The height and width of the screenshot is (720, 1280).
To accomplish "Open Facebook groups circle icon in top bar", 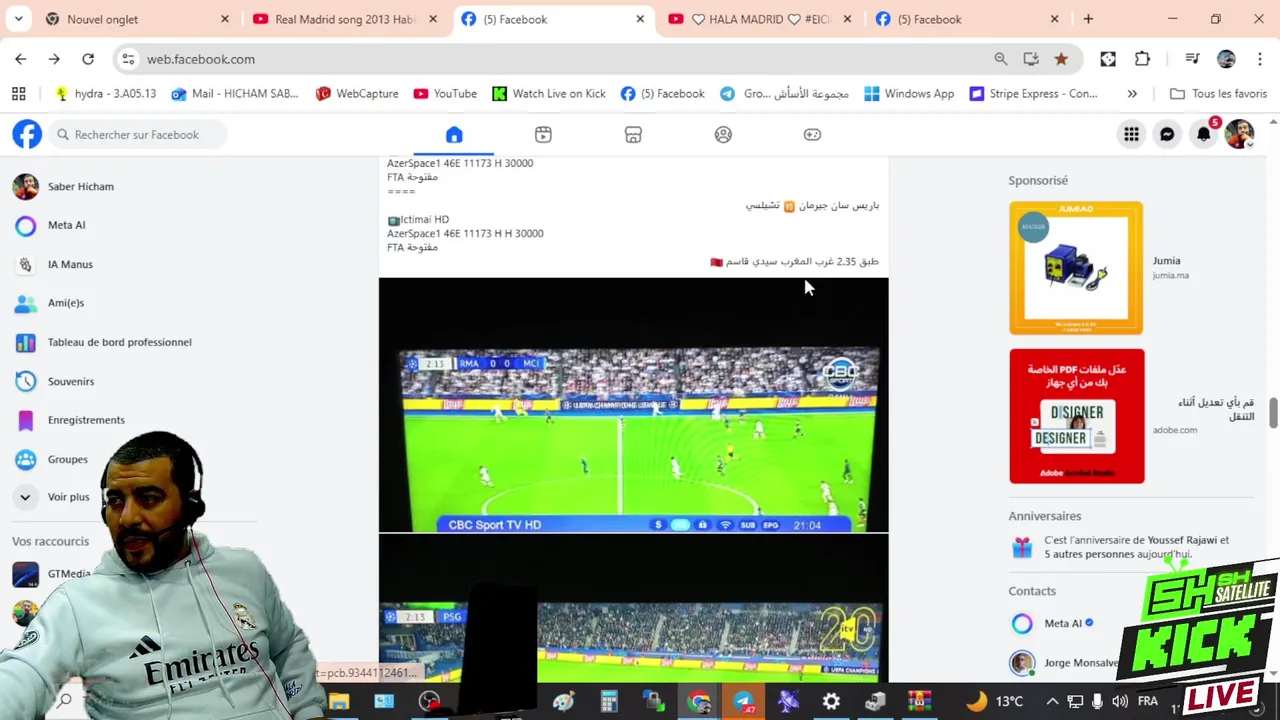I will (723, 135).
